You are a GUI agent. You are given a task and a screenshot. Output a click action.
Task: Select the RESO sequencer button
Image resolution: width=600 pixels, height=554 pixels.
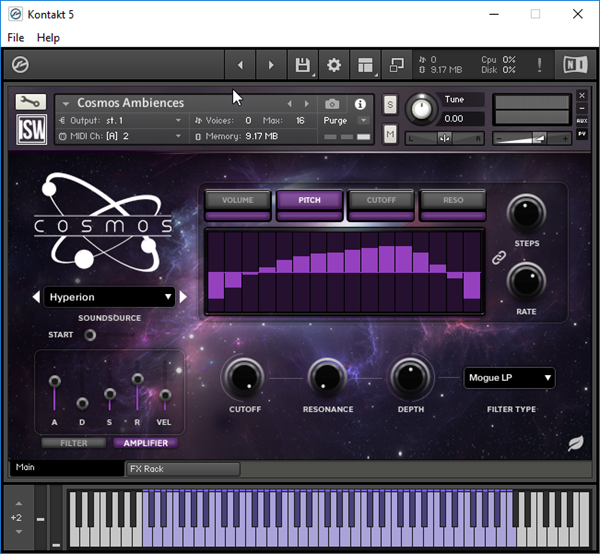pyautogui.click(x=453, y=200)
